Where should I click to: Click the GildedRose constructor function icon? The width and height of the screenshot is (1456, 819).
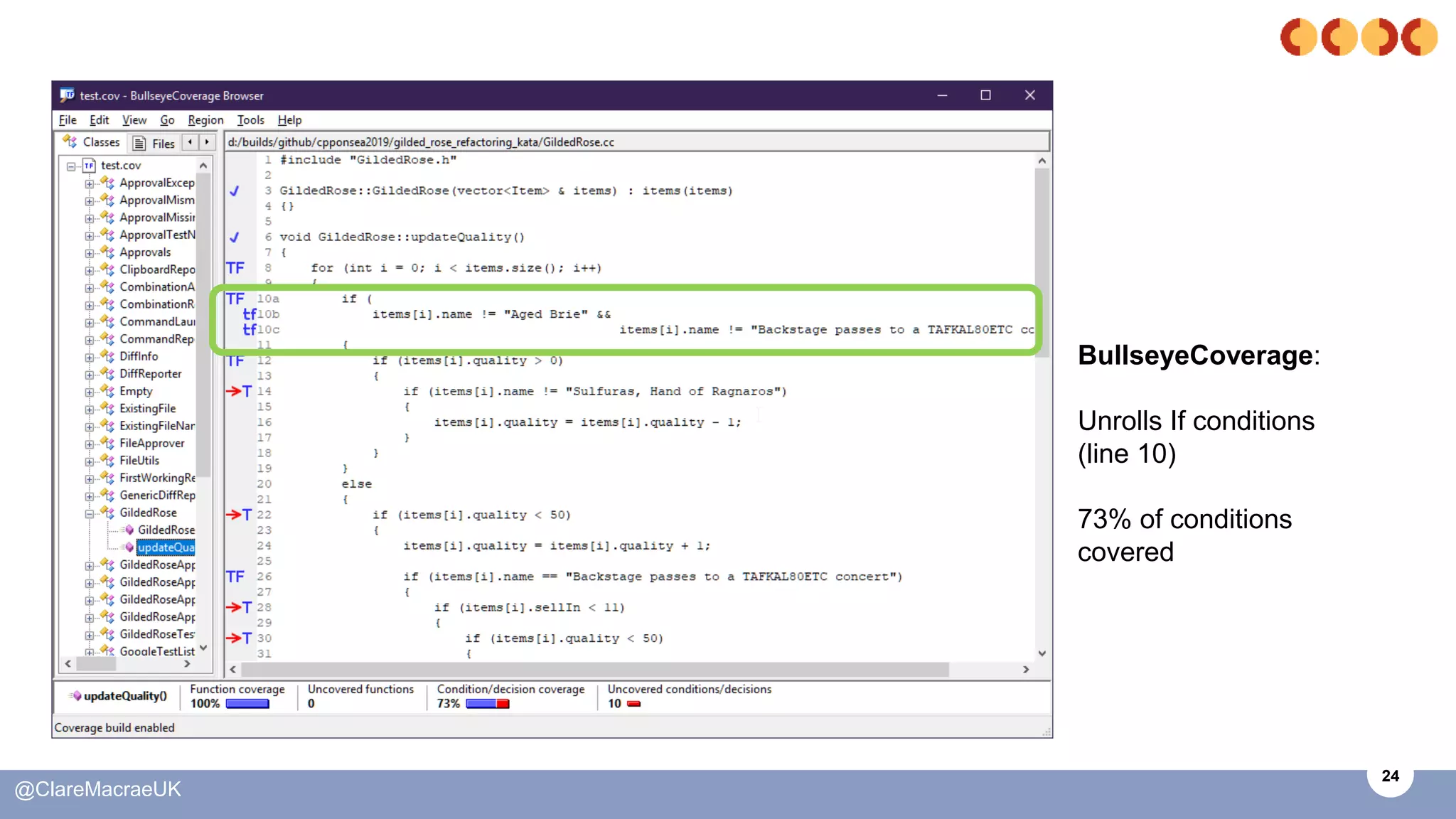(129, 530)
